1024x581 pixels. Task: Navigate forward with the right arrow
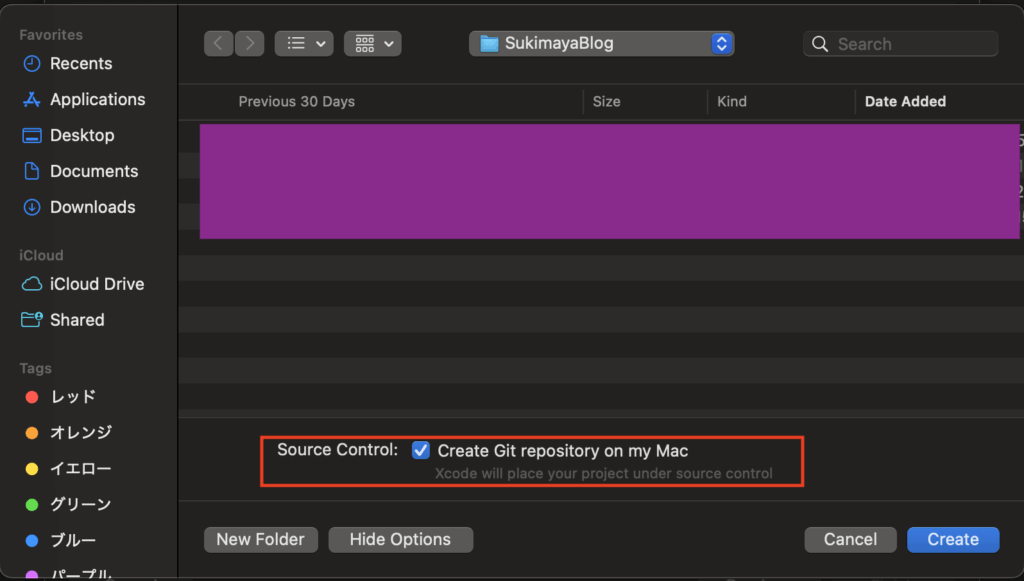click(x=249, y=44)
